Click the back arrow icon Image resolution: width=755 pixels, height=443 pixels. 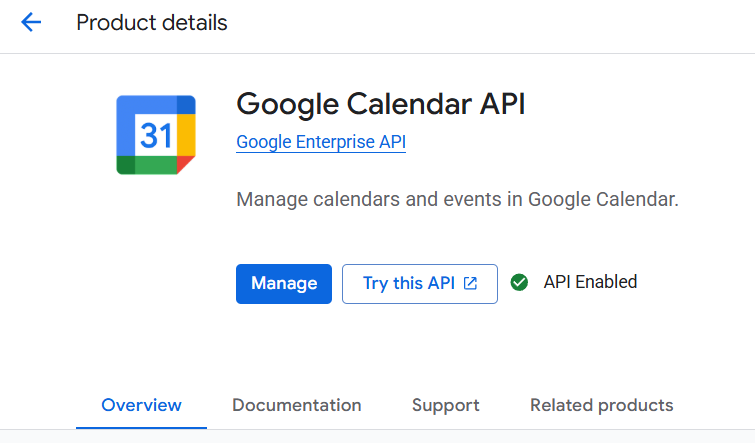pyautogui.click(x=31, y=22)
